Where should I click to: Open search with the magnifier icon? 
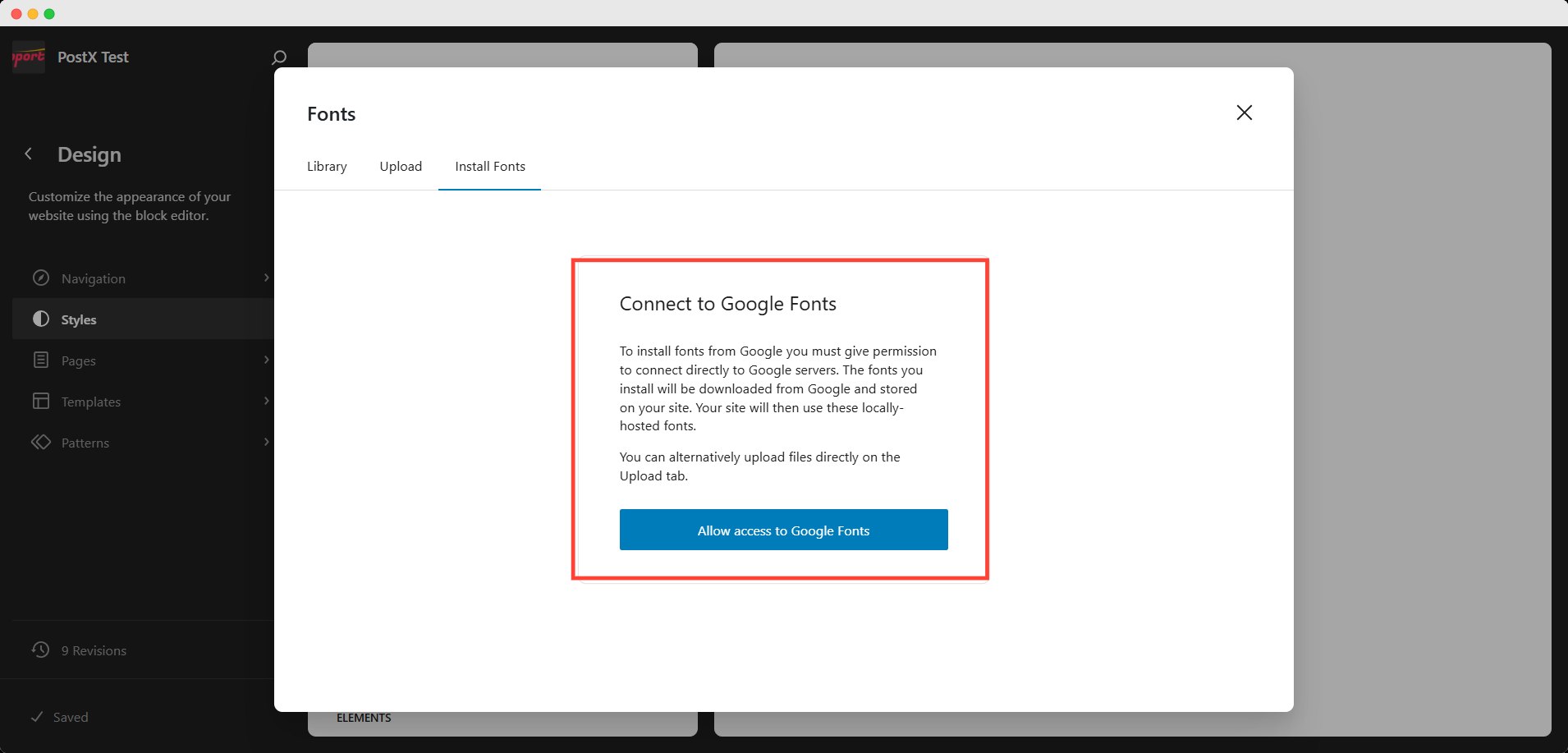pyautogui.click(x=278, y=57)
